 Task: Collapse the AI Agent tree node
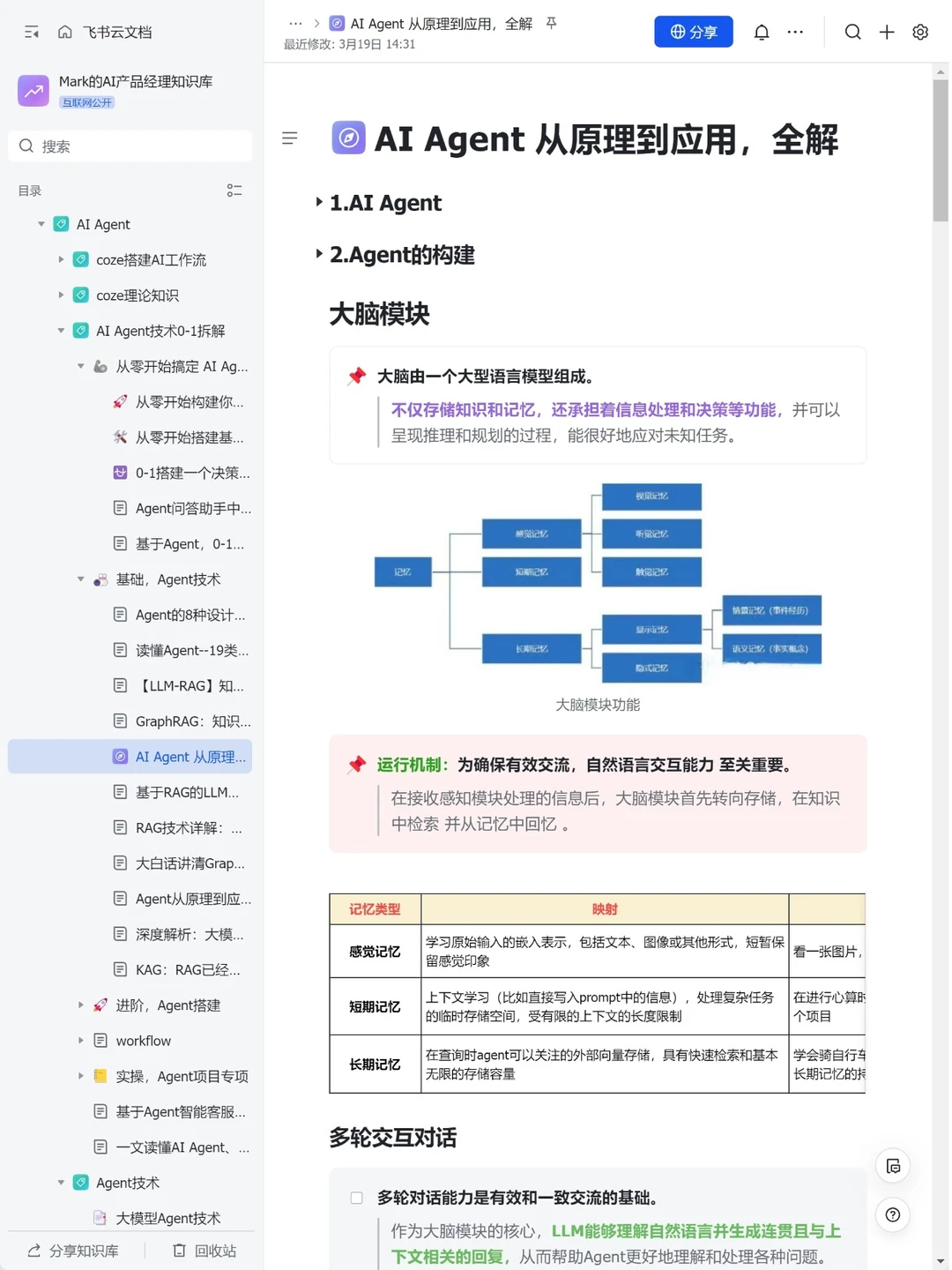41,224
